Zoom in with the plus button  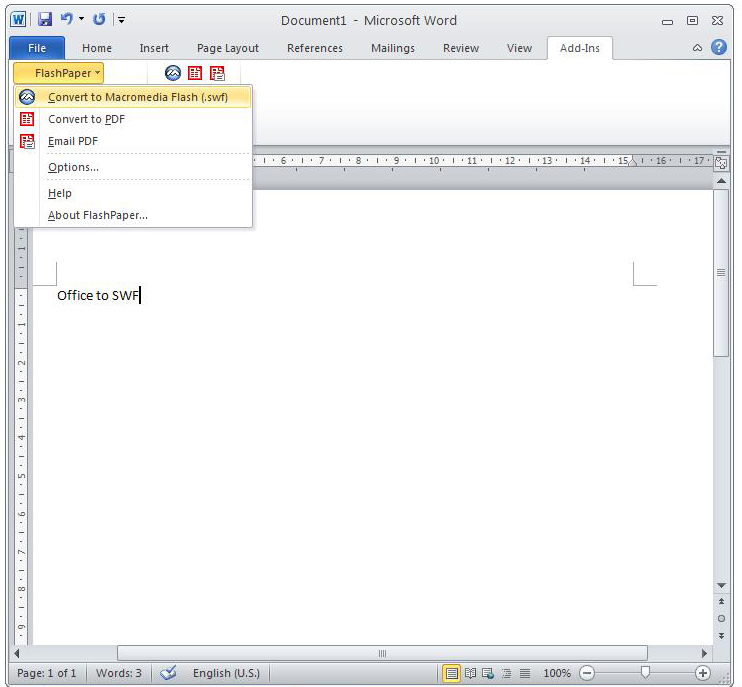click(703, 673)
